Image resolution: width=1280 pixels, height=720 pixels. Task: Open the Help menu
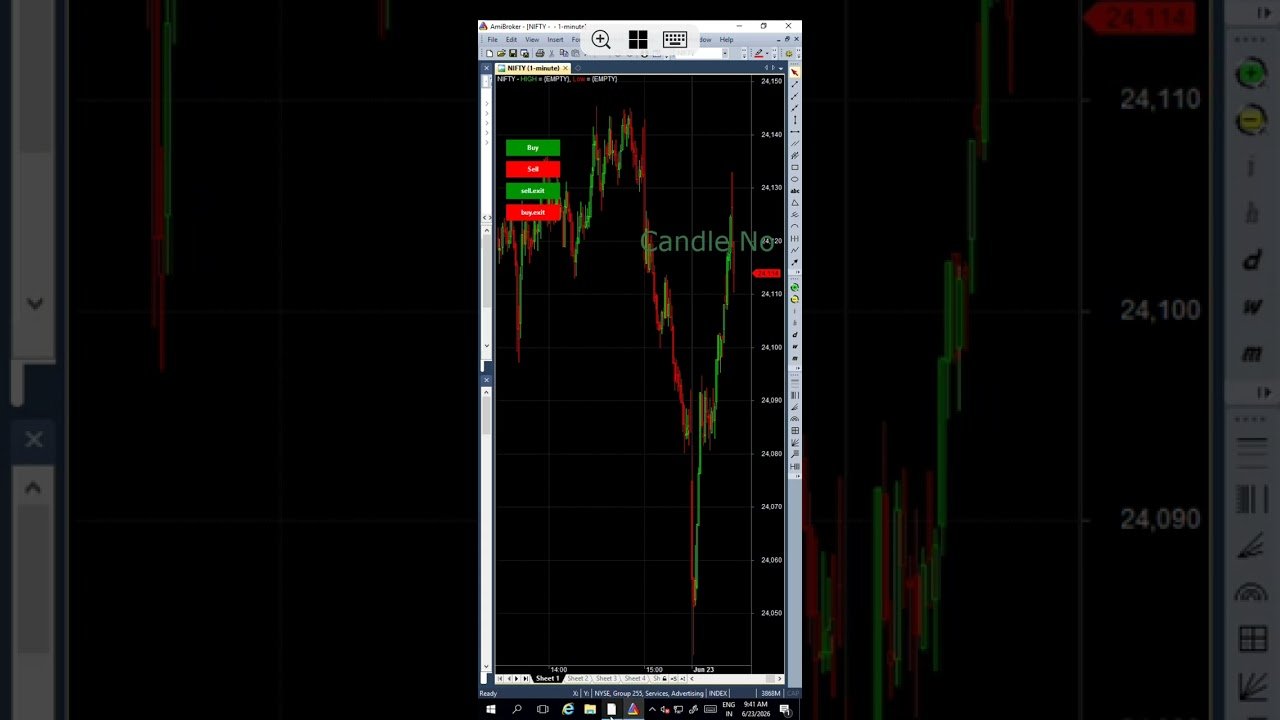coord(726,39)
